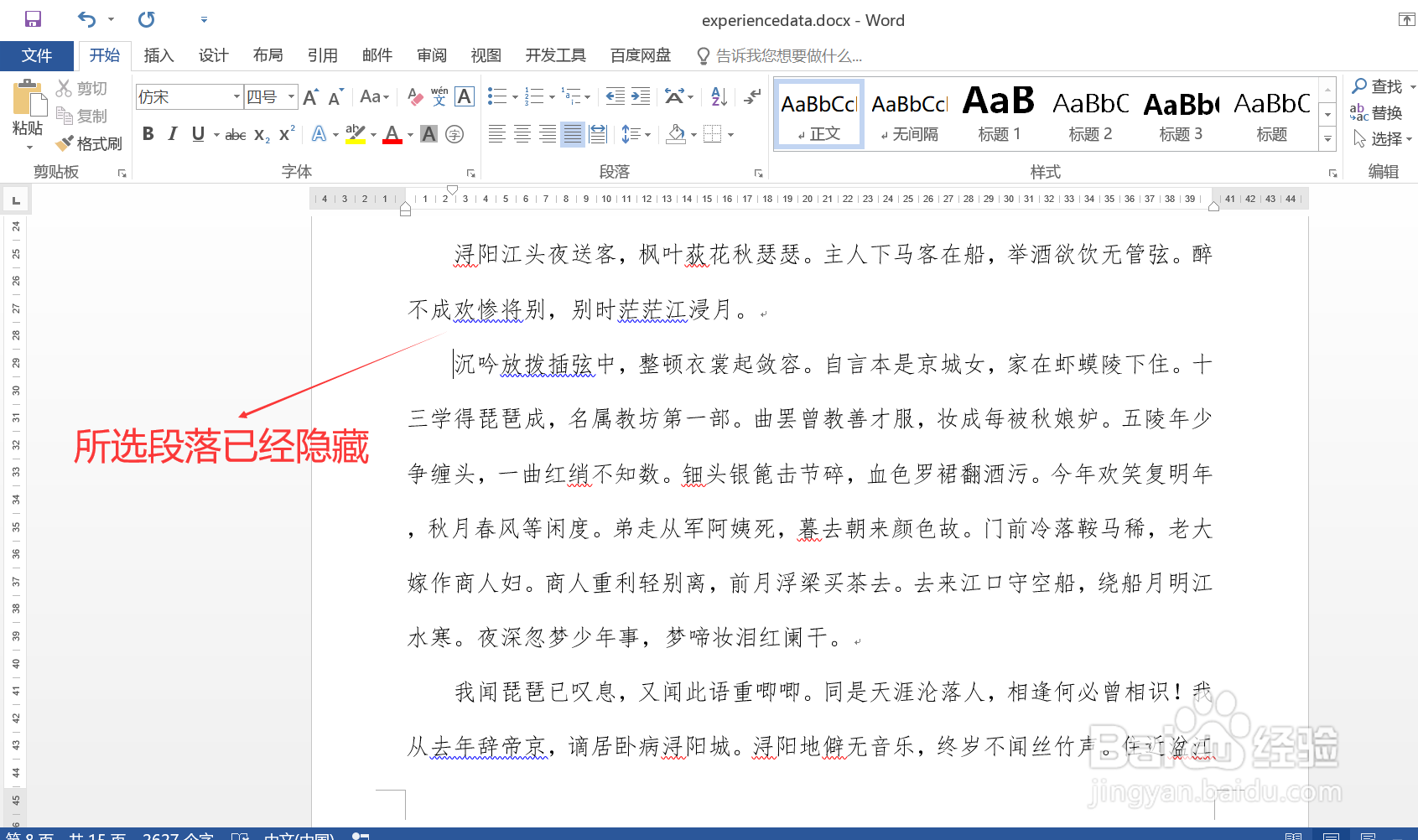Open the font name 仿宋 dropdown
The width and height of the screenshot is (1418, 840).
[x=236, y=96]
